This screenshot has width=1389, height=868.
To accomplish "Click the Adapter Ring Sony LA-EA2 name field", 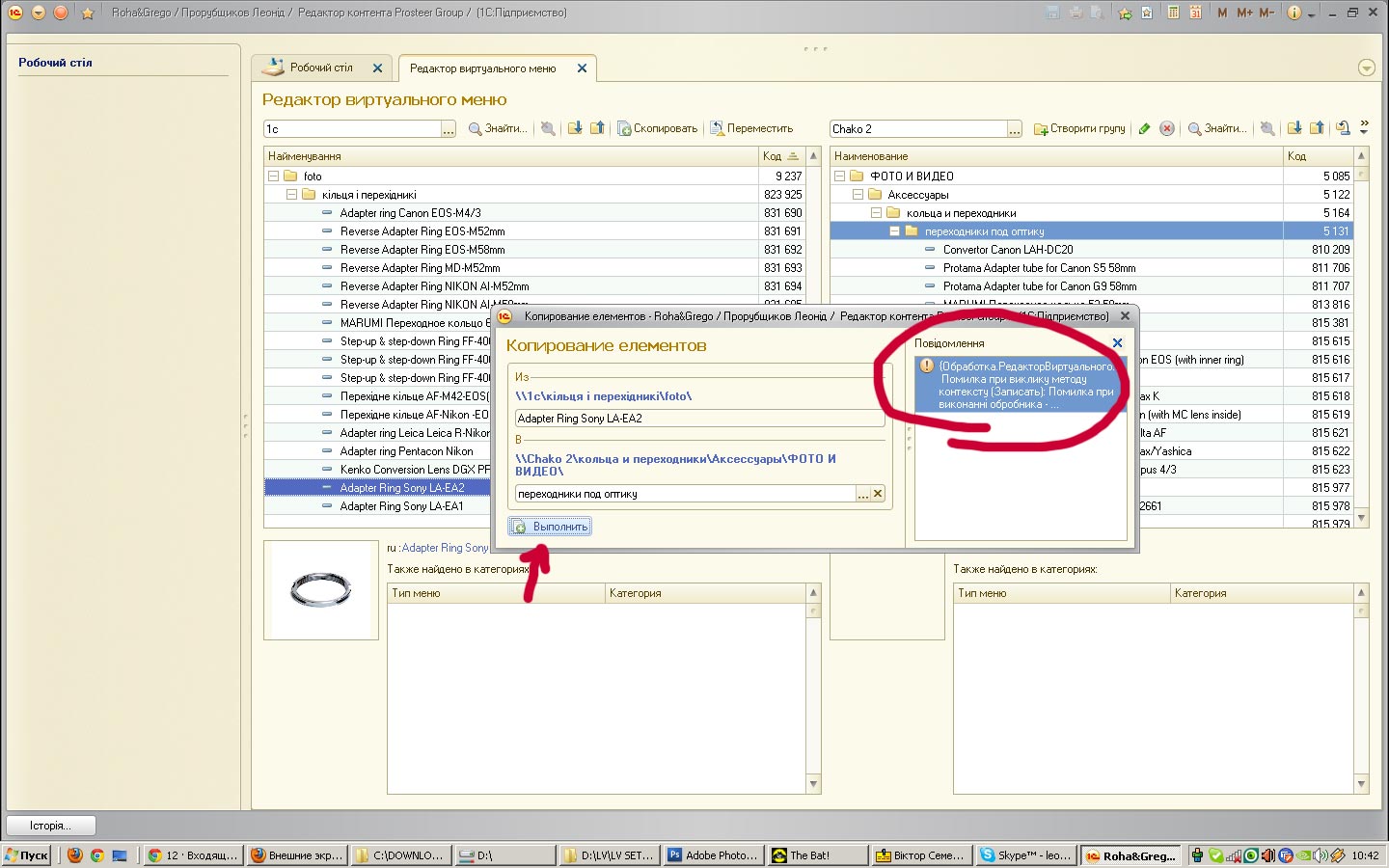I will click(698, 419).
